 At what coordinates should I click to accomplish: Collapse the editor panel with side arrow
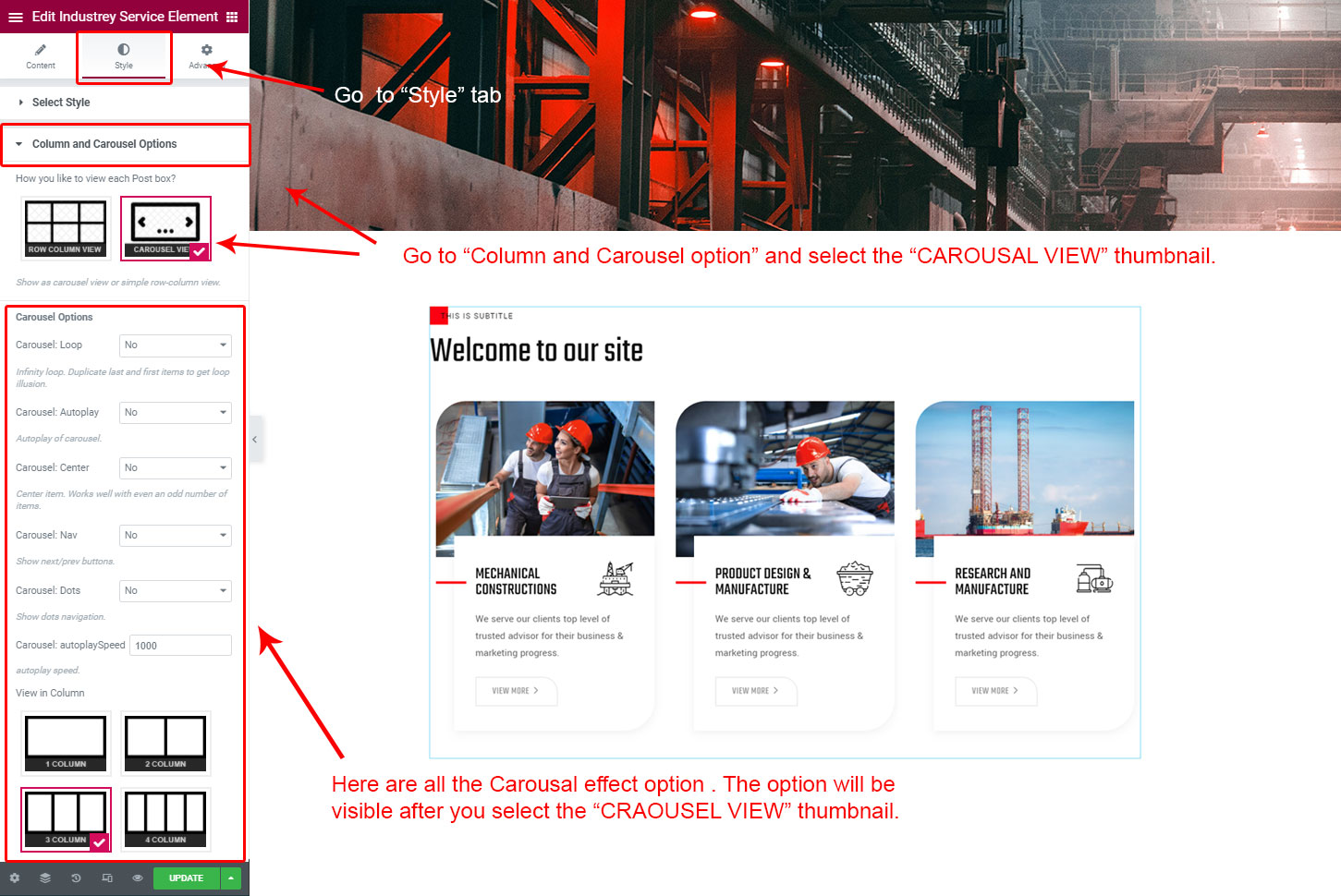(x=255, y=440)
